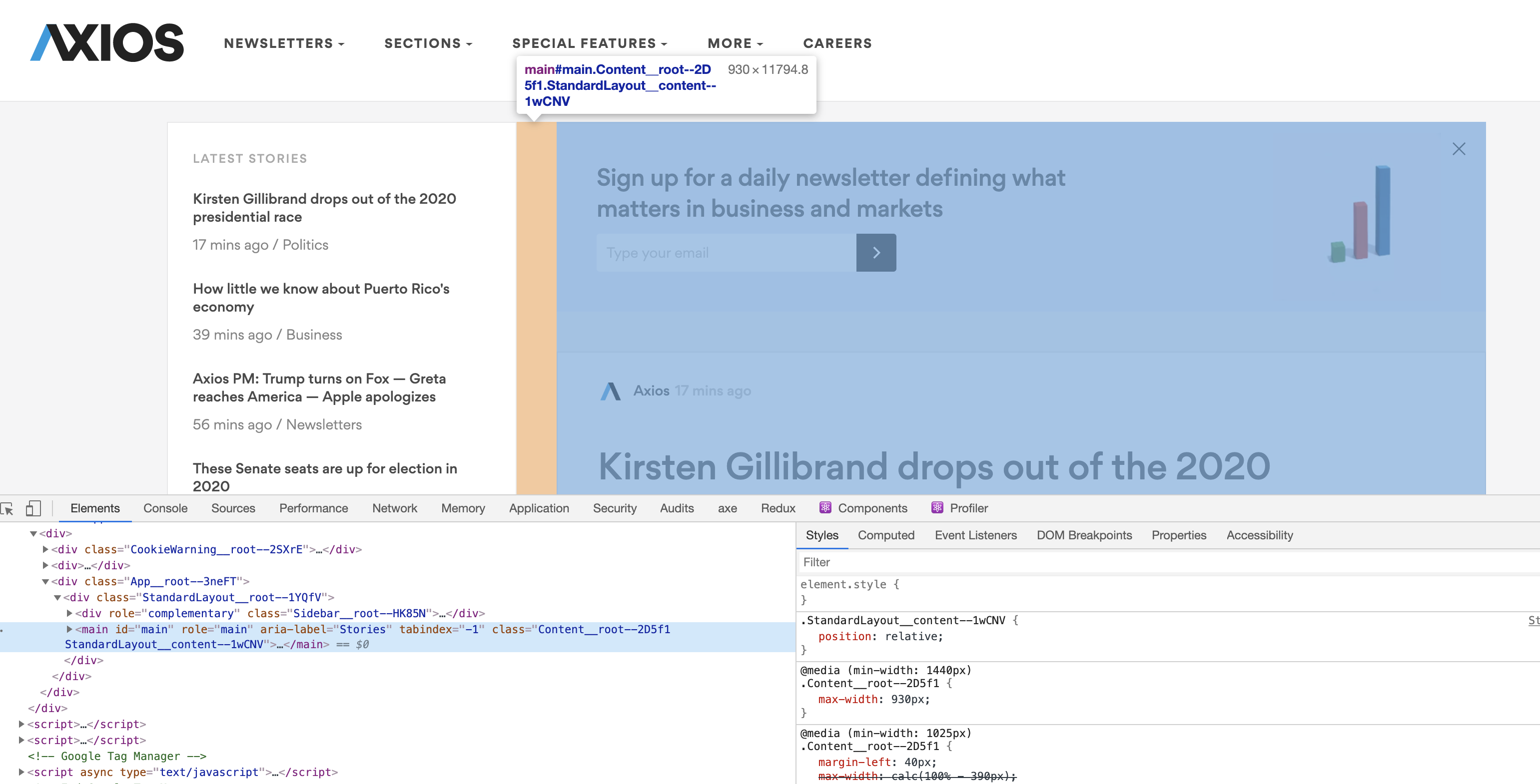The height and width of the screenshot is (784, 1540).
Task: Open the Audits tab
Action: (x=677, y=508)
